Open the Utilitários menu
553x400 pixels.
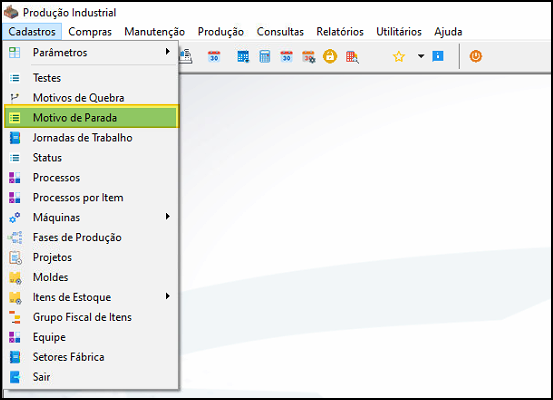pos(399,32)
